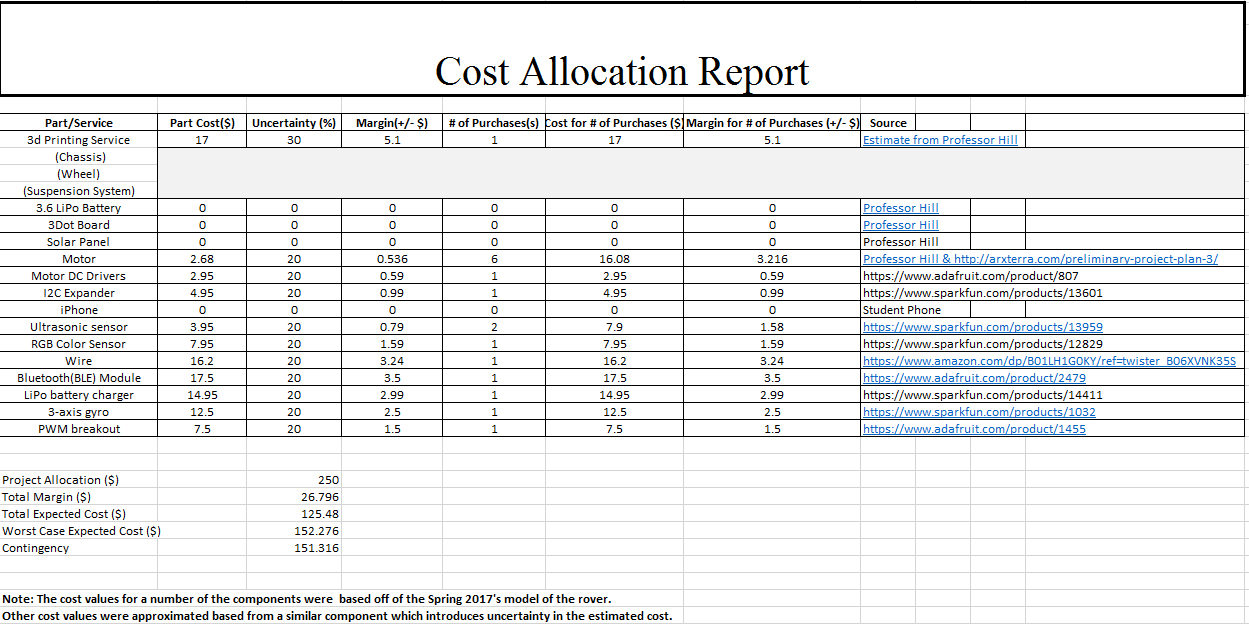1249x624 pixels.
Task: Select the Motor part cost value 2.68
Action: point(202,259)
